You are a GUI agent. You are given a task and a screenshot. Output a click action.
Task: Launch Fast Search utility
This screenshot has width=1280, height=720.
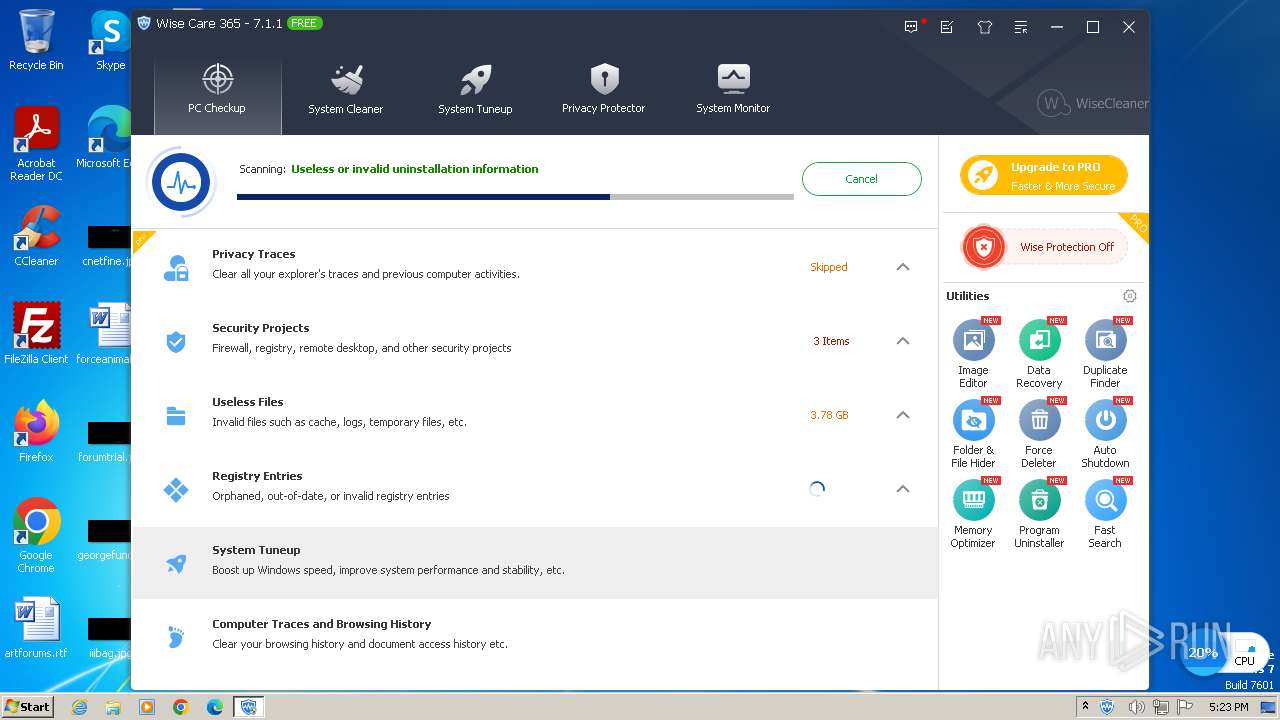click(x=1105, y=514)
